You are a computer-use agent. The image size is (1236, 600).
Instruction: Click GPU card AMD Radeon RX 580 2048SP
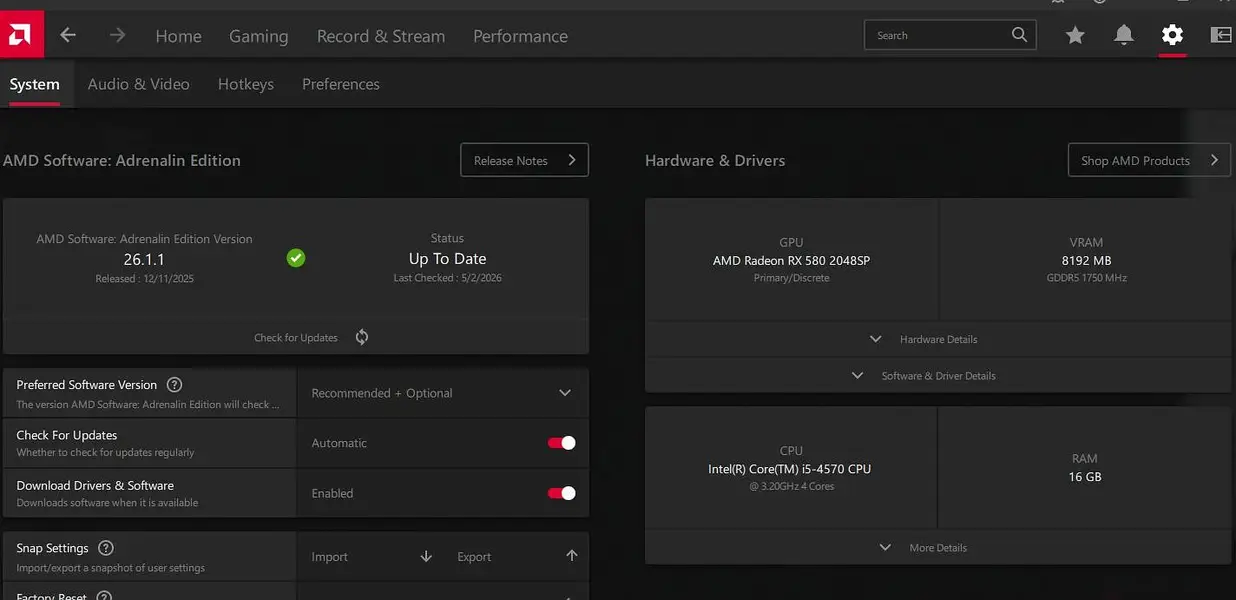click(x=791, y=260)
